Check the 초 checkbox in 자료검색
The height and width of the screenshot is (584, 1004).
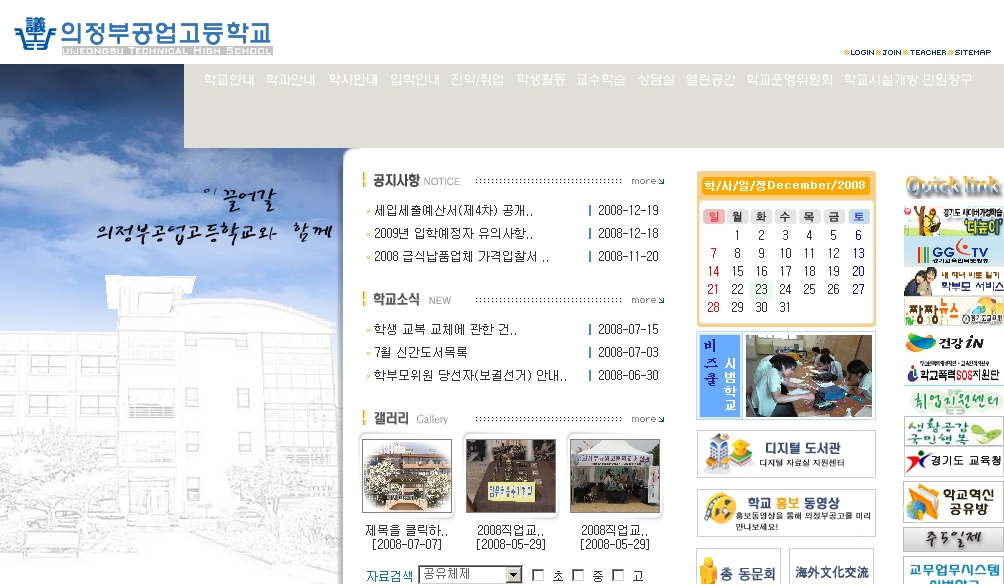[538, 575]
